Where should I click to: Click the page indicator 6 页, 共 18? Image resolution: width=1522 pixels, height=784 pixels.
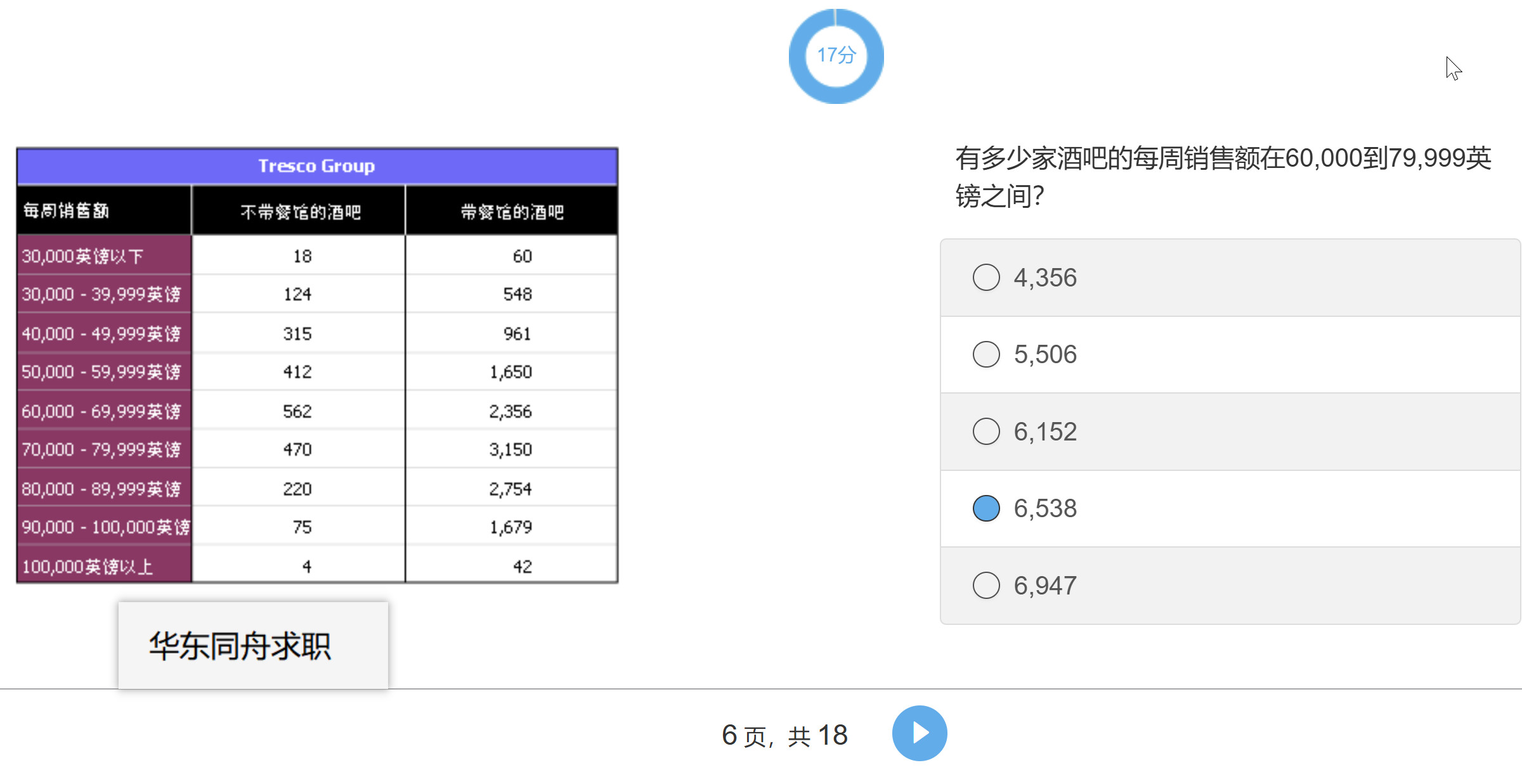(x=784, y=735)
